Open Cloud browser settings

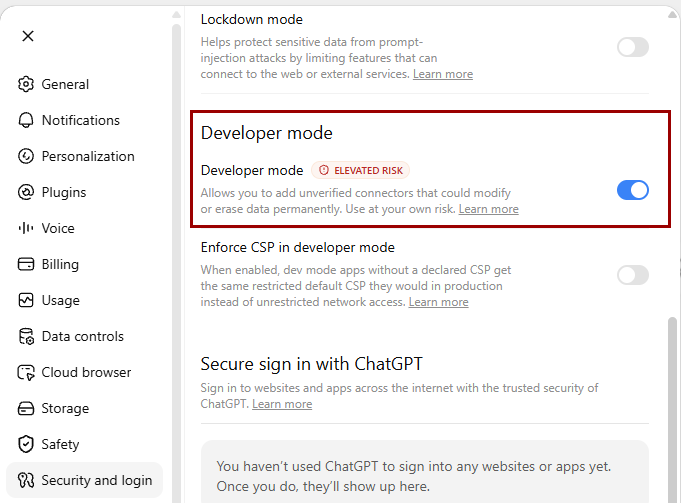[85, 373]
